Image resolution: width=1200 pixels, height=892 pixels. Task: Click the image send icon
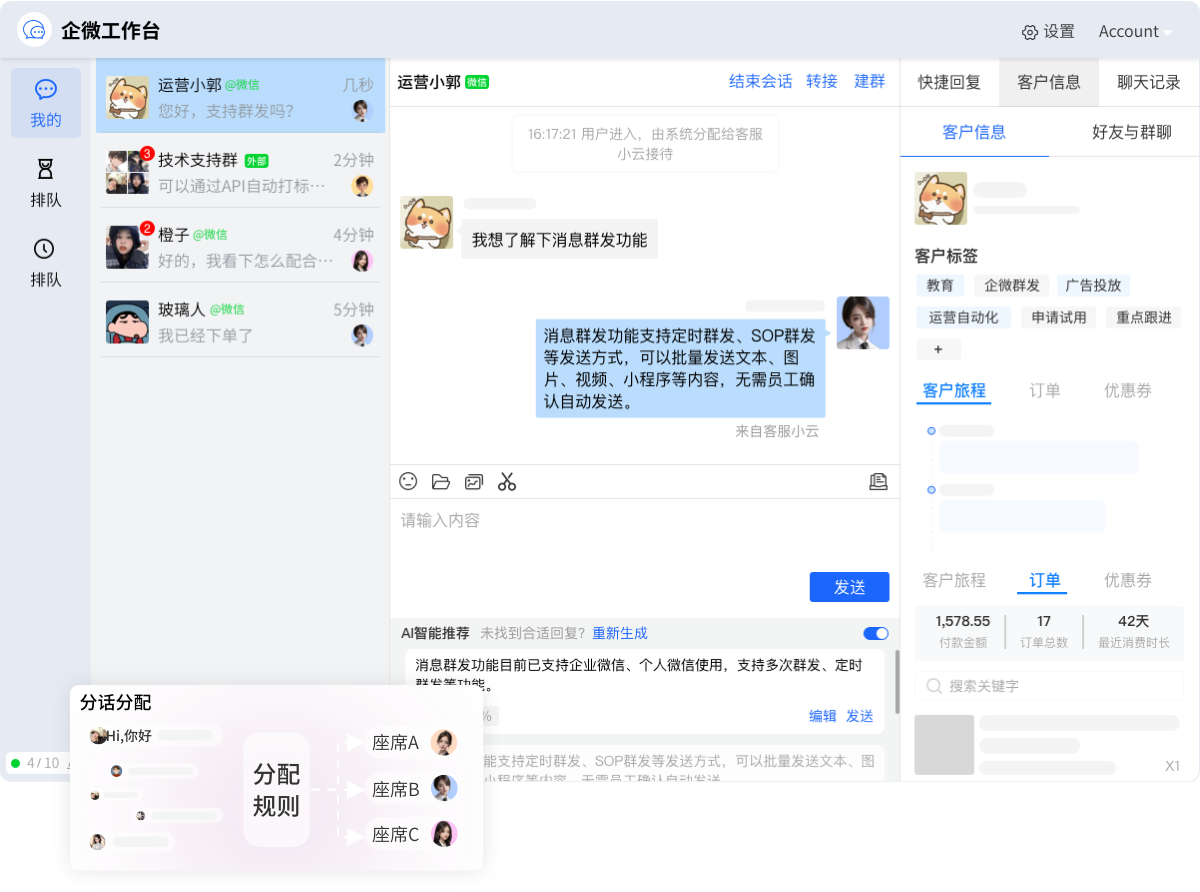click(x=474, y=481)
